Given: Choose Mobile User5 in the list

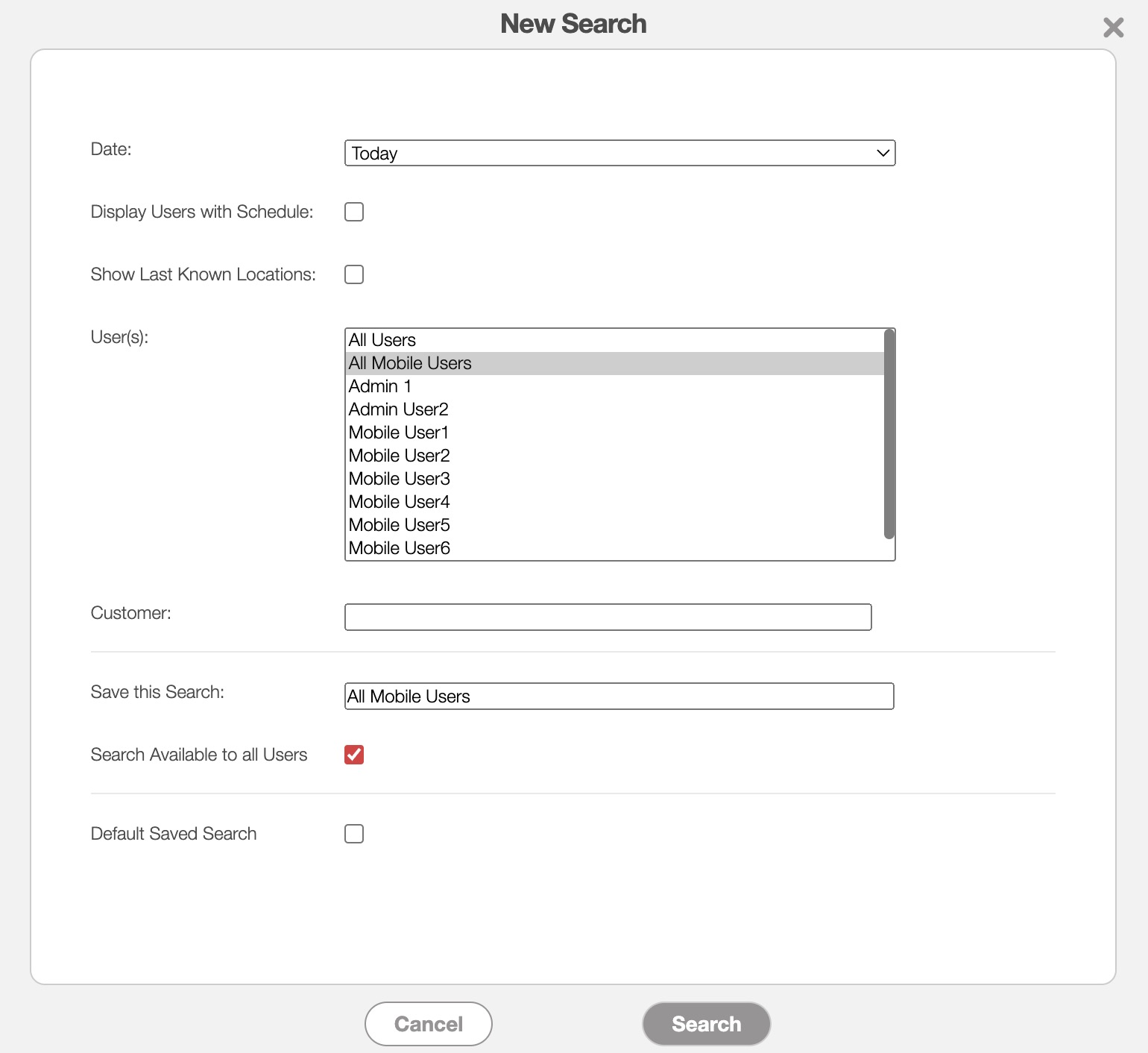Looking at the screenshot, I should tap(400, 525).
